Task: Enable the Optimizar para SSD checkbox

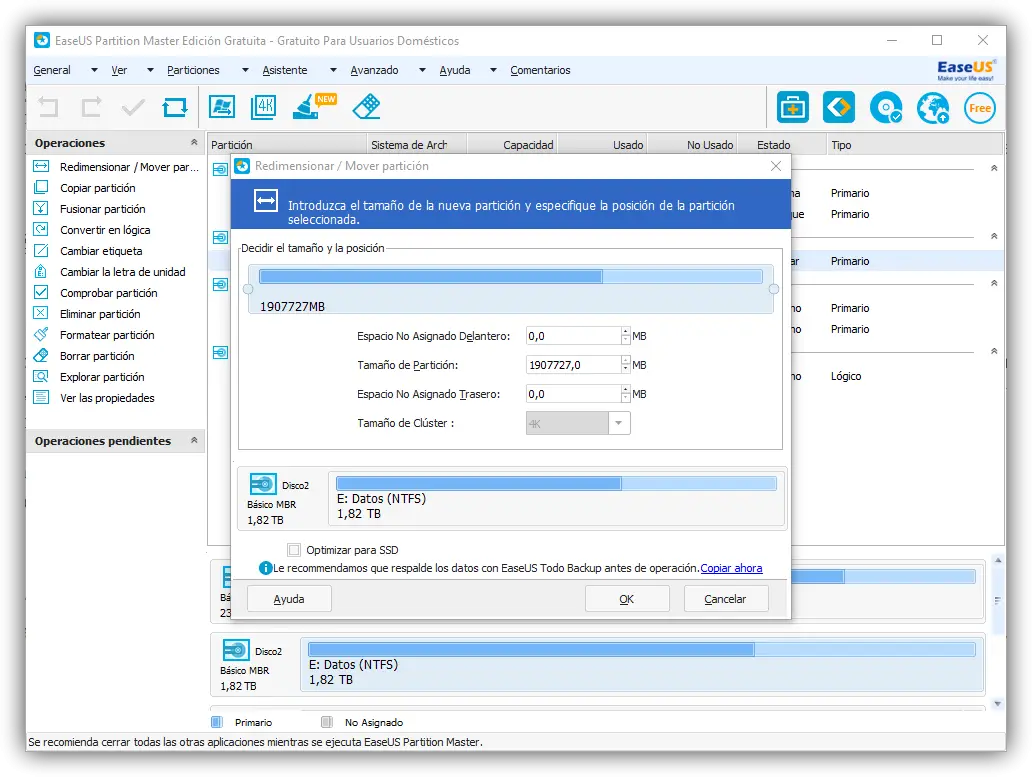Action: coord(294,550)
